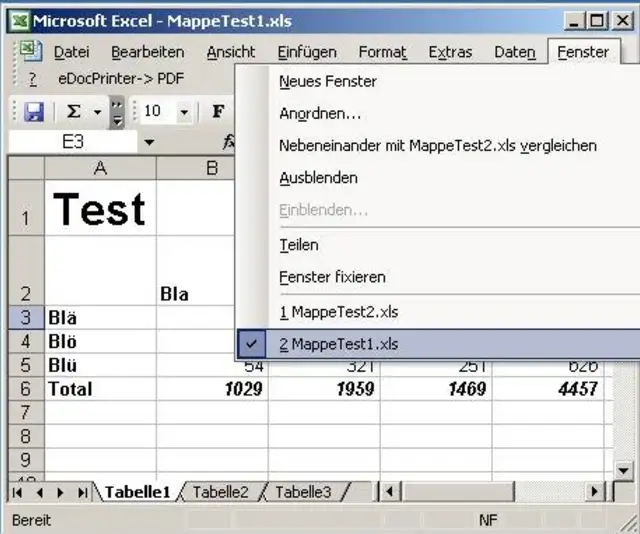Open the Einfügen menu
This screenshot has width=640, height=534.
tap(307, 52)
